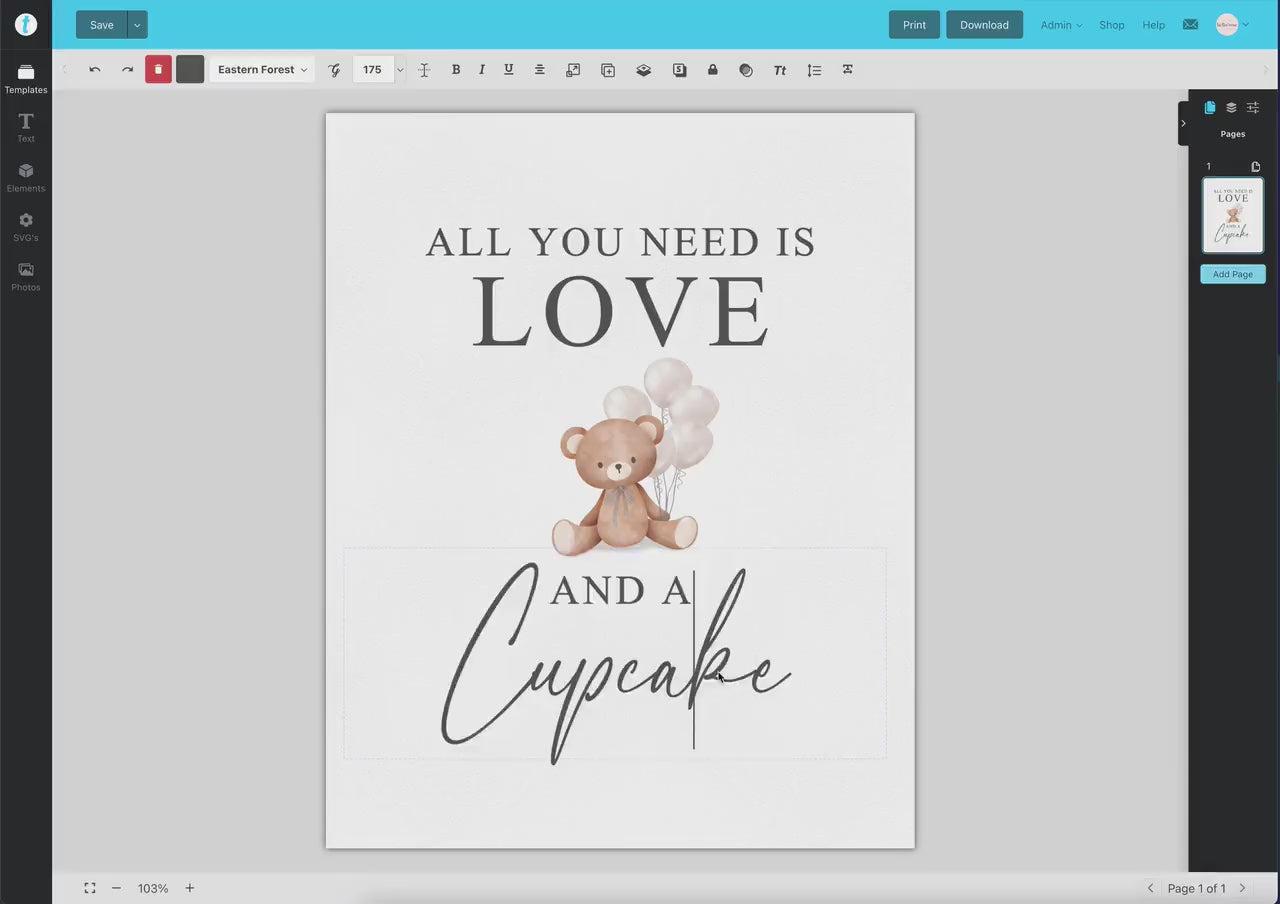Open the Admin menu

[1061, 25]
